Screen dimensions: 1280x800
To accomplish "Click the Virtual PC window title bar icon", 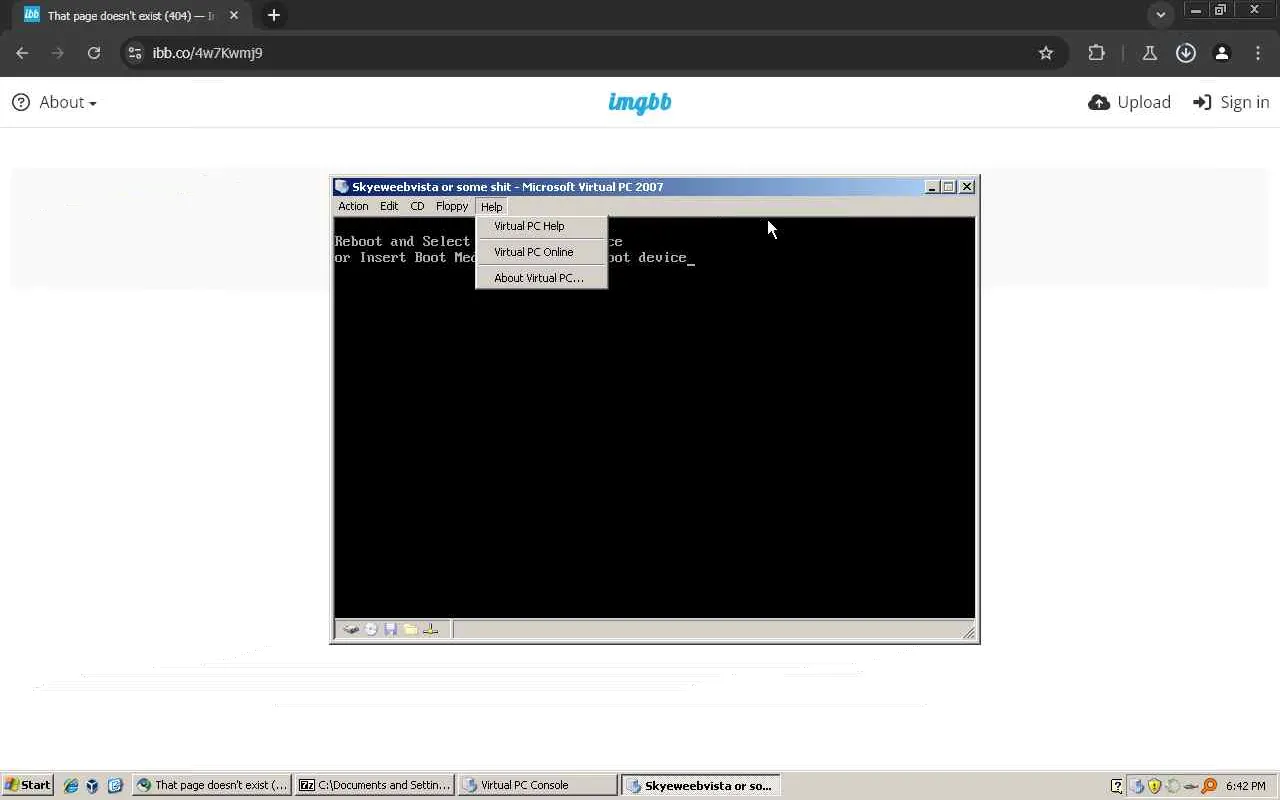I will pos(342,187).
